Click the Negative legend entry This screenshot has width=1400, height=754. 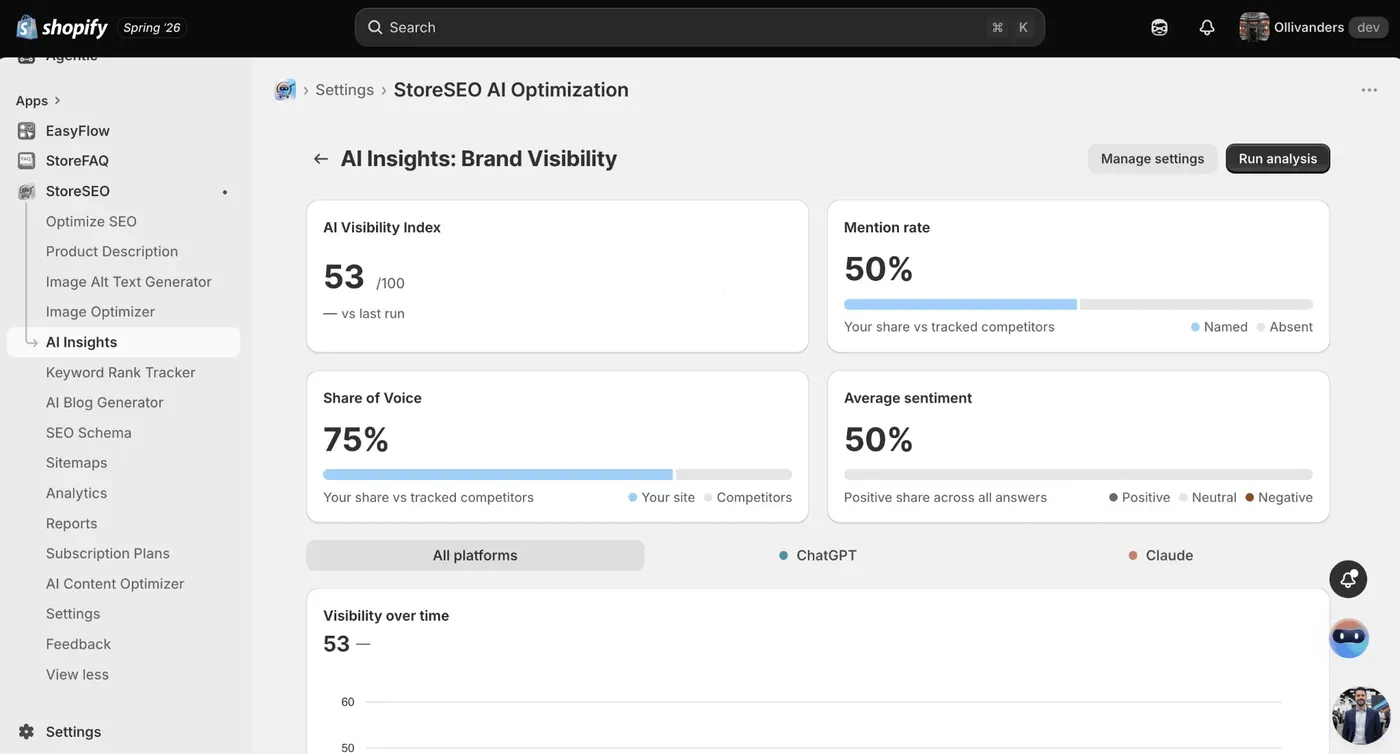click(1279, 498)
